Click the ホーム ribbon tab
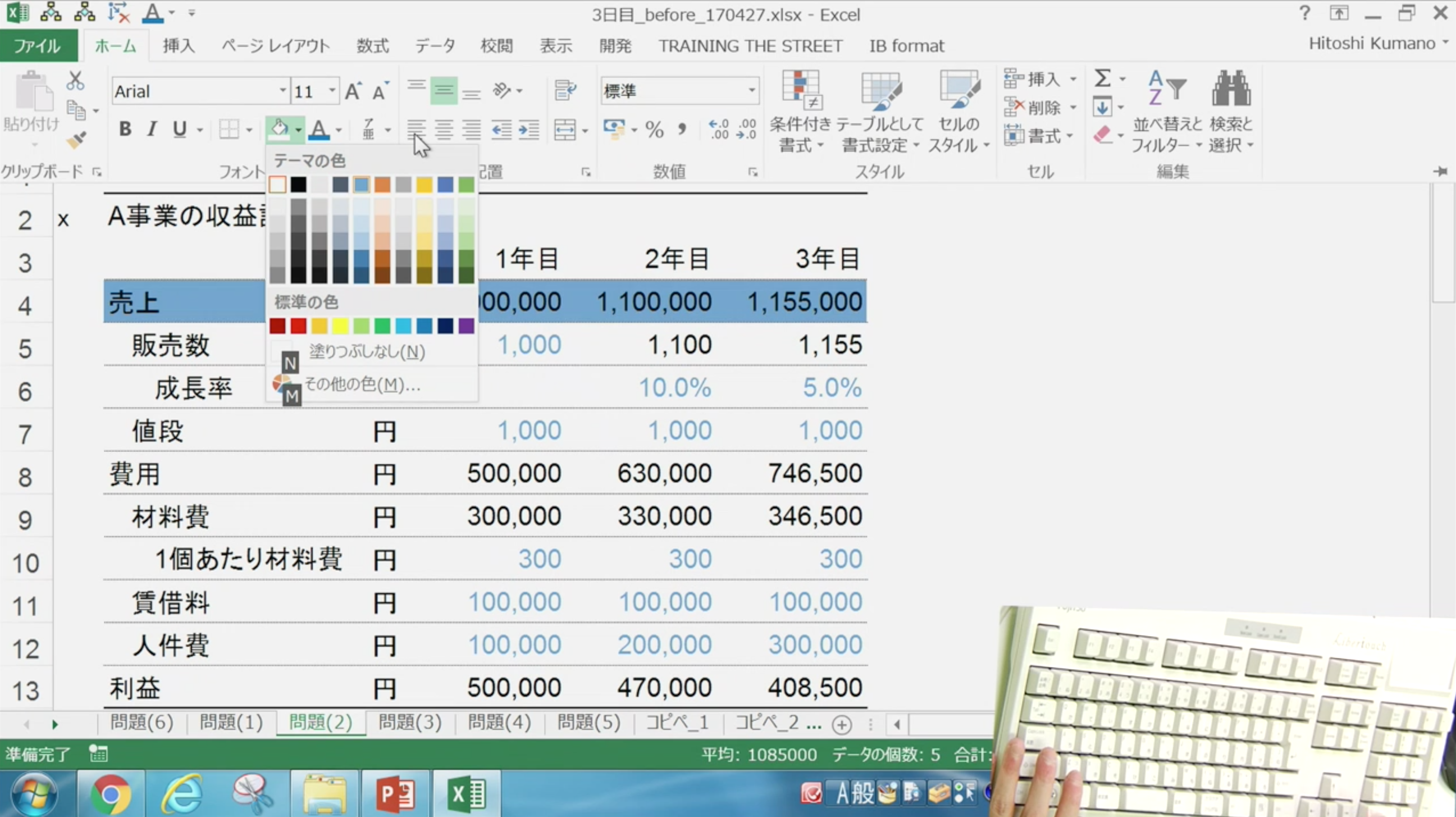Viewport: 1456px width, 817px height. pos(113,46)
